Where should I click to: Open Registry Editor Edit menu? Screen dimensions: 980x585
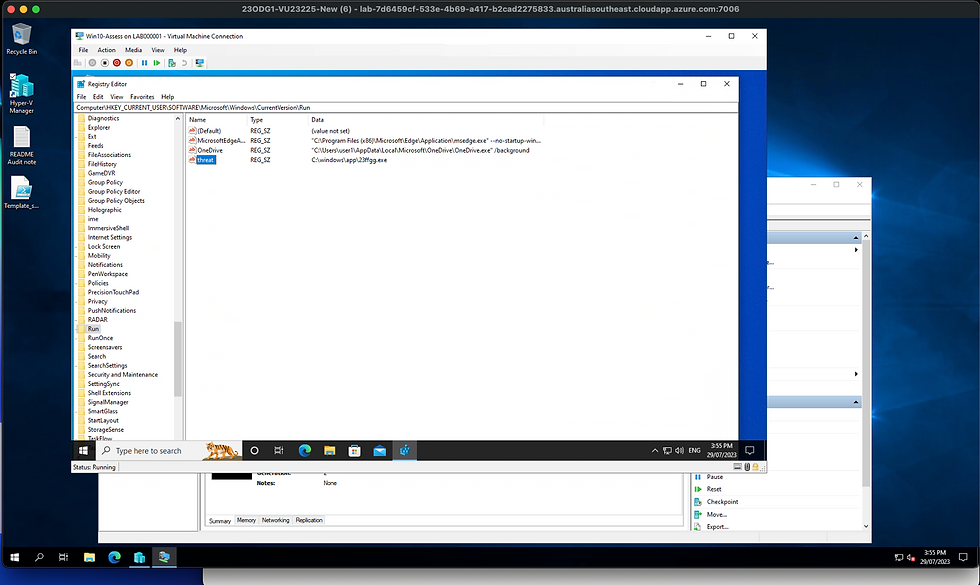pyautogui.click(x=98, y=97)
